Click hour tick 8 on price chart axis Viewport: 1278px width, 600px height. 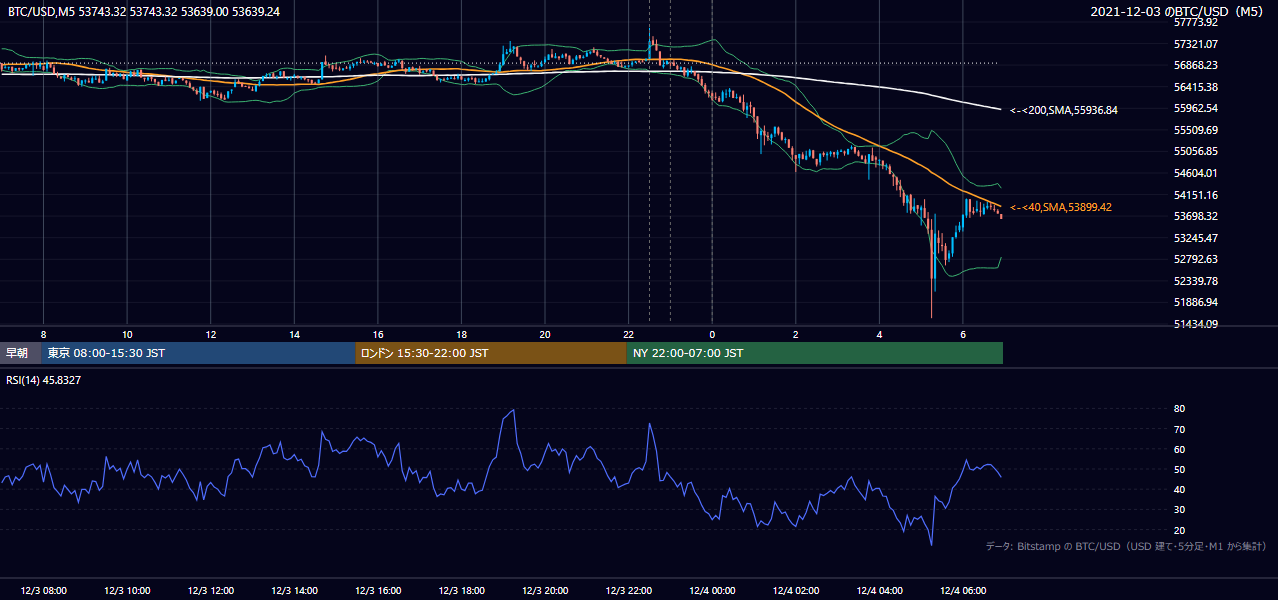pyautogui.click(x=43, y=334)
